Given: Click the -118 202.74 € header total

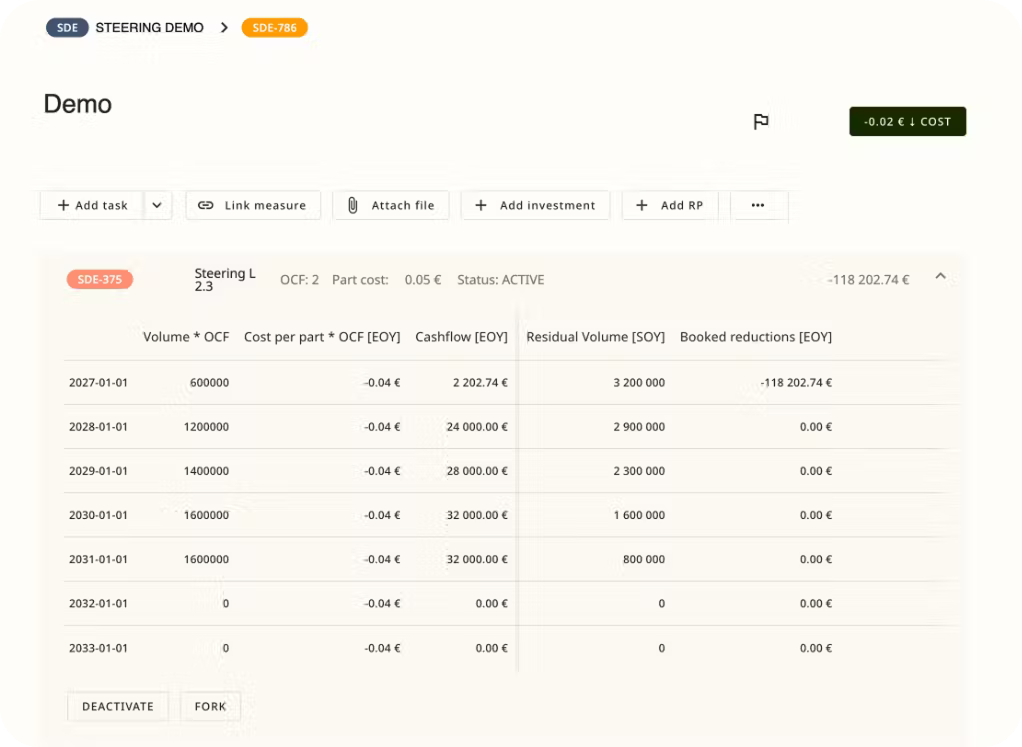Looking at the screenshot, I should (868, 280).
